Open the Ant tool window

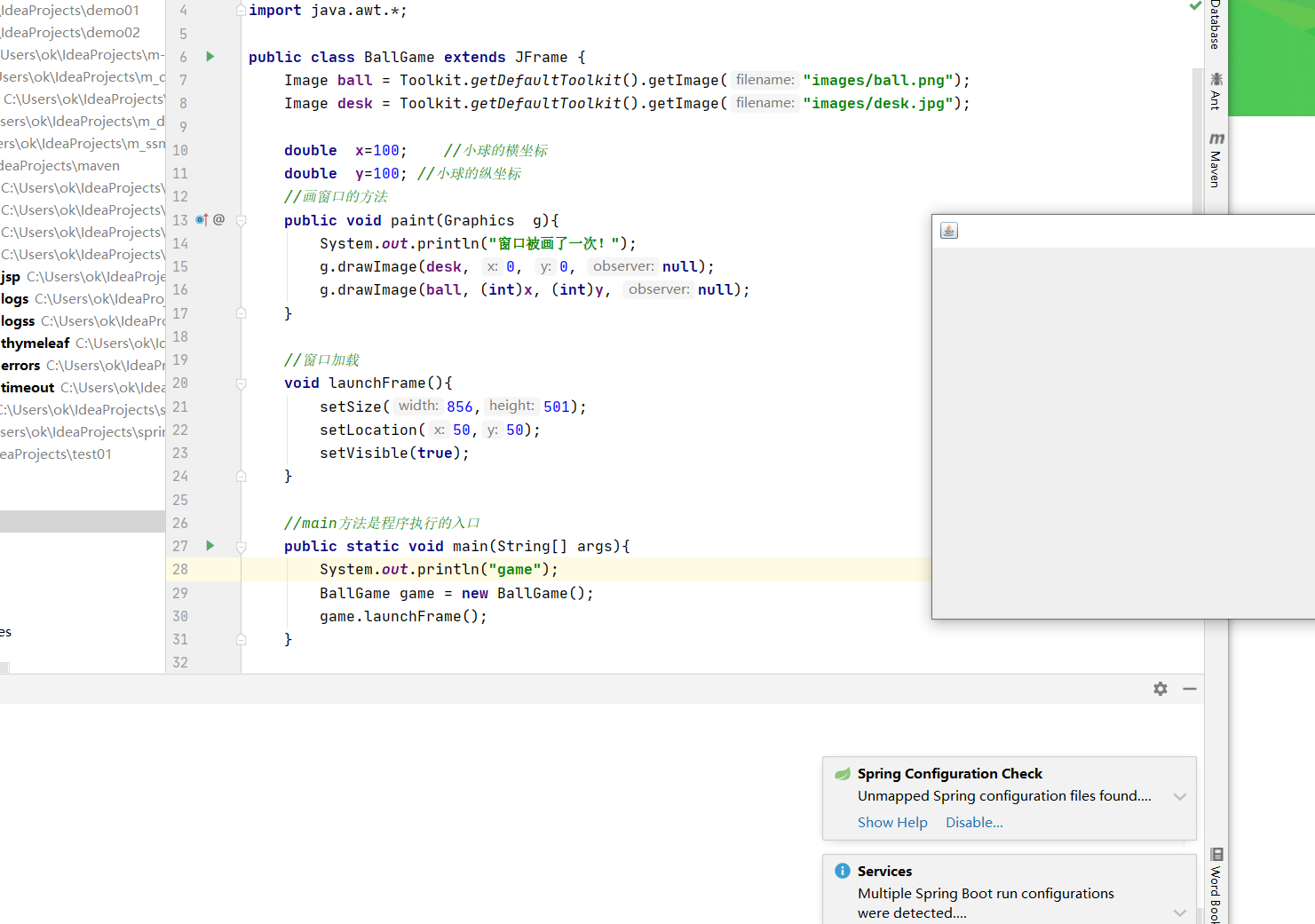(1216, 91)
